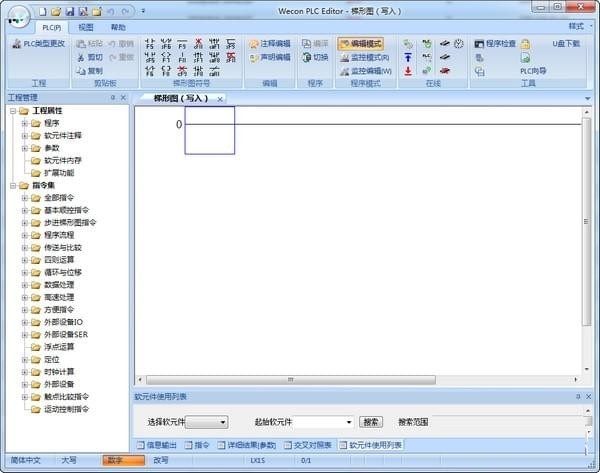This screenshot has height=473, width=600.
Task: Select the 运动控制指令 tree item
Action: click(66, 409)
